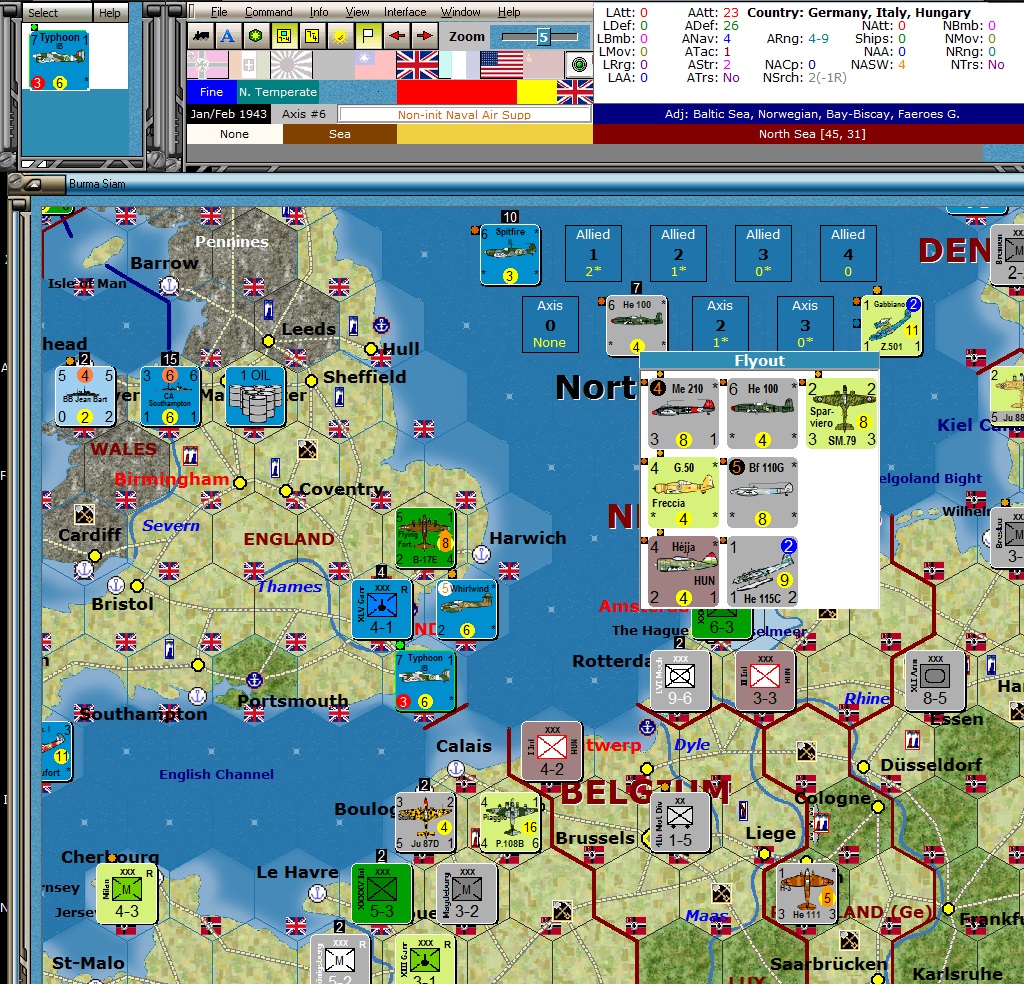Select the G.50 Freccia unit in the Flyout
This screenshot has width=1024, height=984.
[683, 492]
